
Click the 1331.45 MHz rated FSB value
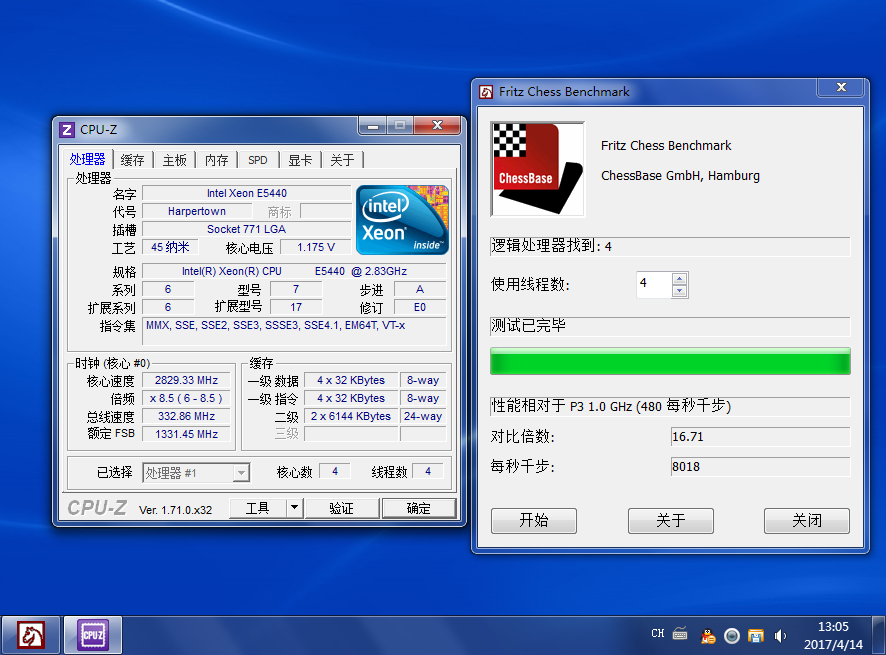coord(186,435)
